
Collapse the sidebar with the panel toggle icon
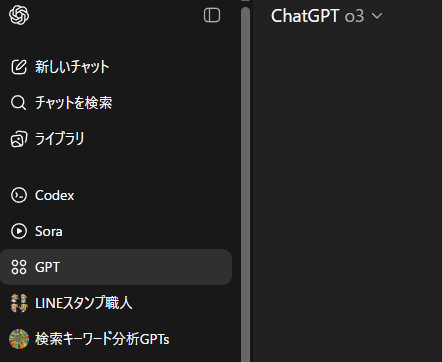(212, 15)
